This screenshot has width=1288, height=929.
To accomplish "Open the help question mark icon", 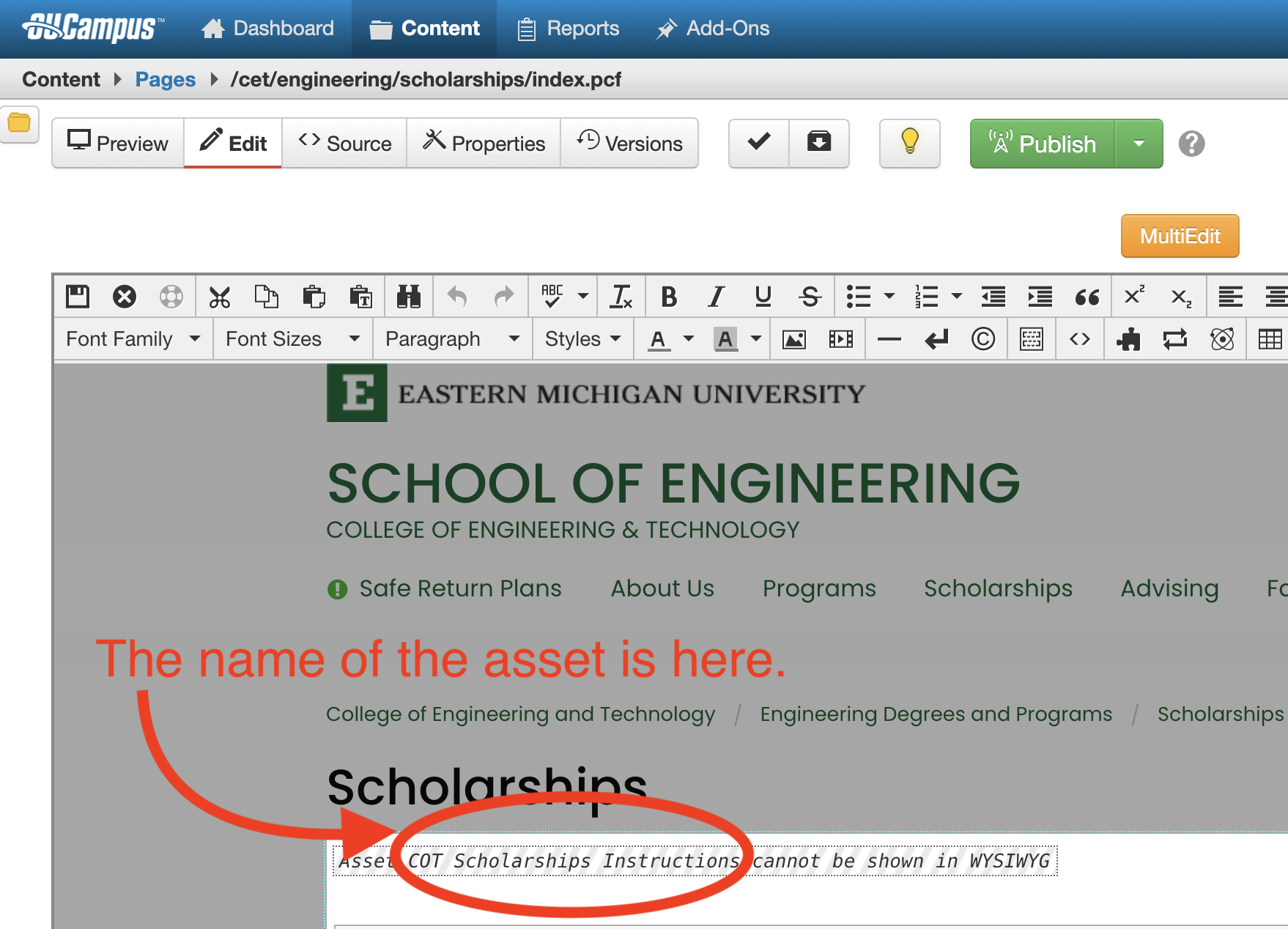I will [1192, 144].
